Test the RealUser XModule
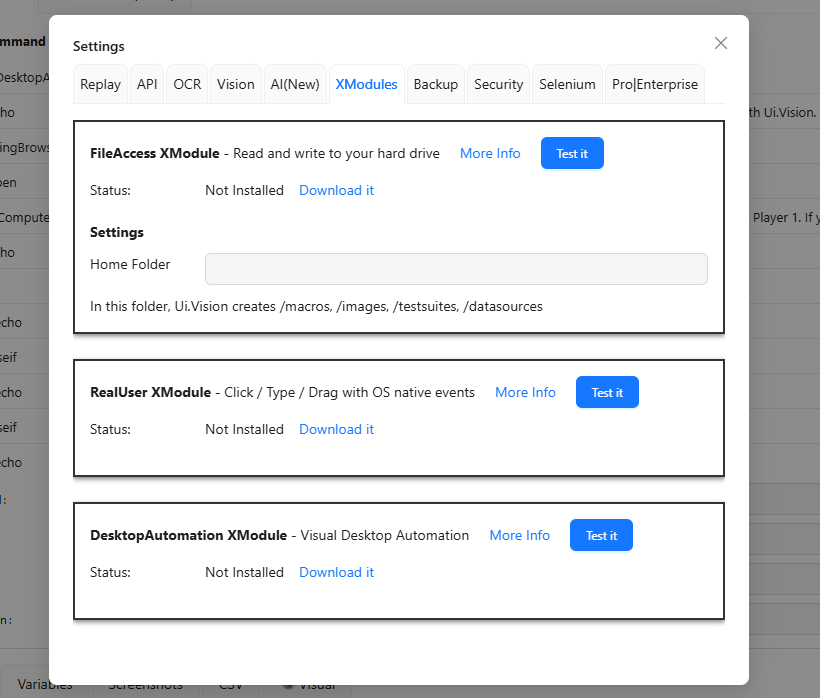The height and width of the screenshot is (698, 820). pos(607,392)
